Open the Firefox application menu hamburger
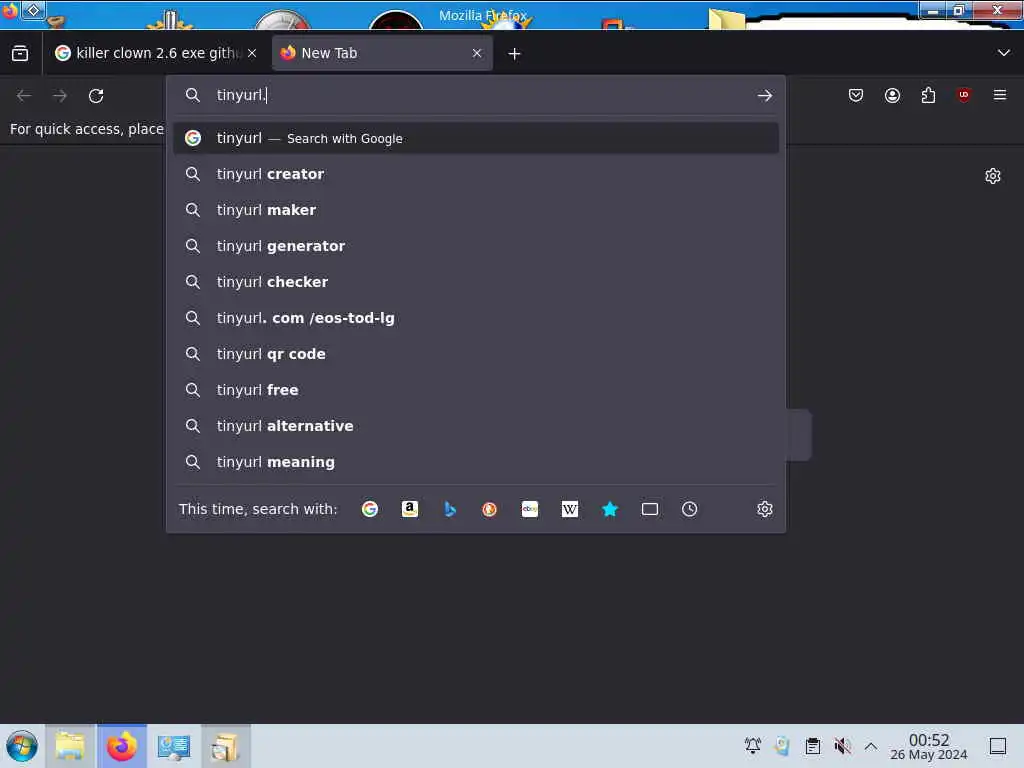1024x768 pixels. pyautogui.click(x=1000, y=96)
